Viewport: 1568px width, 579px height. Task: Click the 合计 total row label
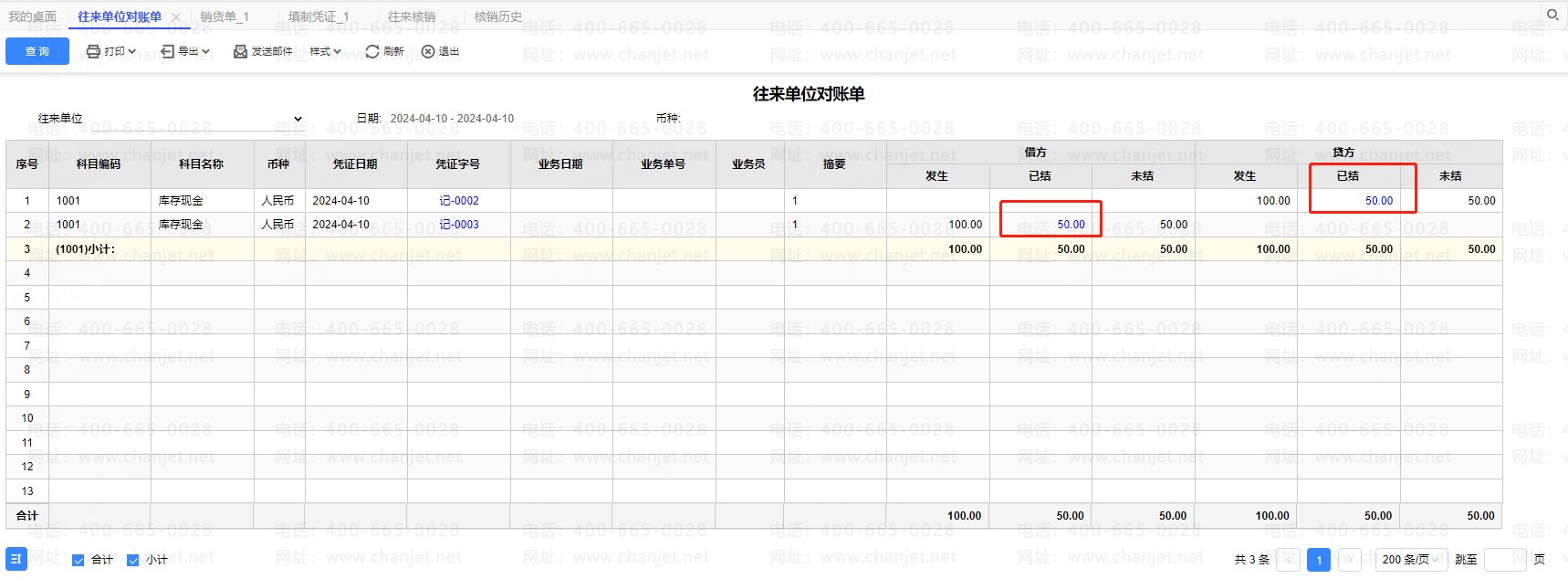pos(27,516)
